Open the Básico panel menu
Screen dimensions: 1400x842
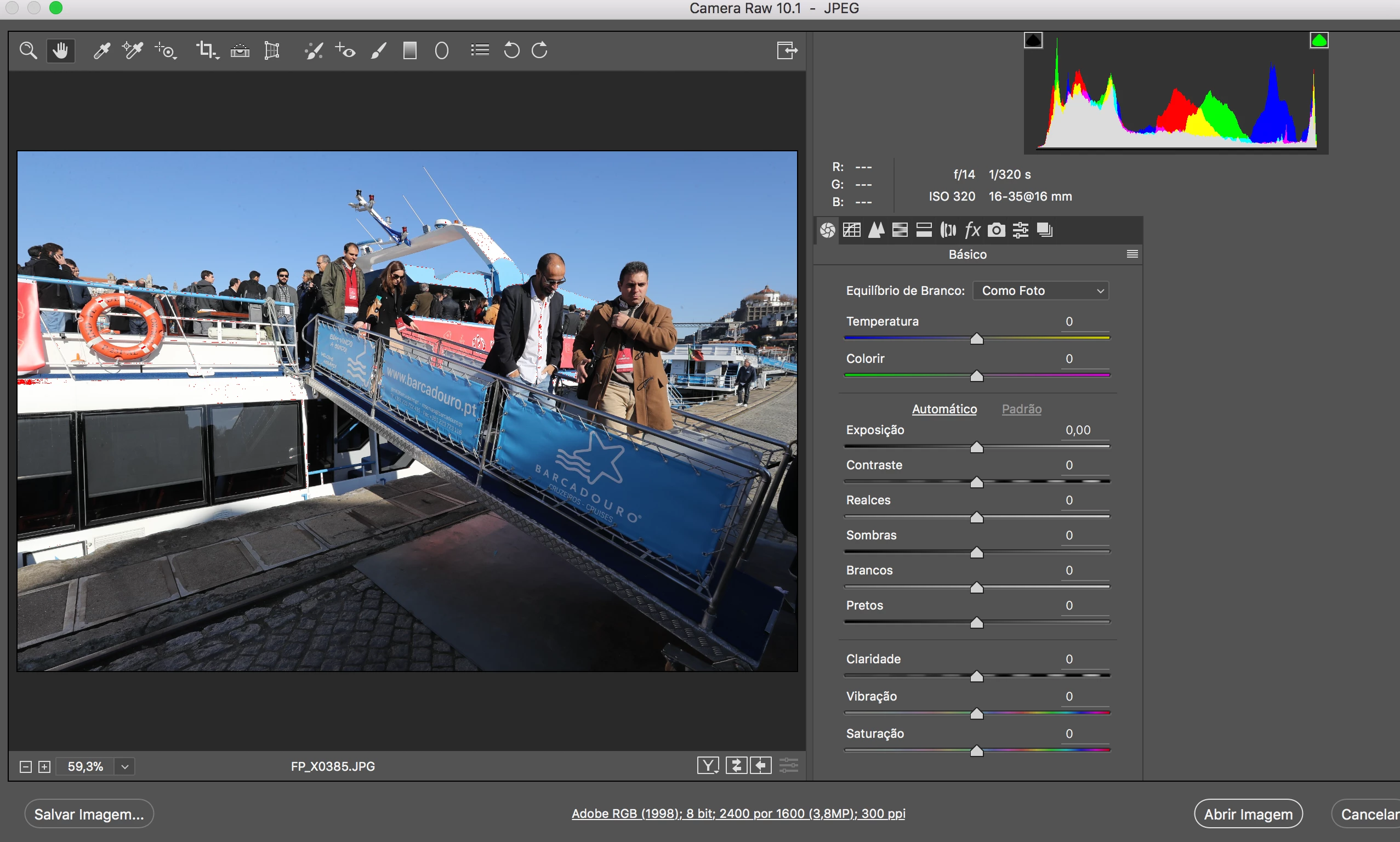point(1132,254)
